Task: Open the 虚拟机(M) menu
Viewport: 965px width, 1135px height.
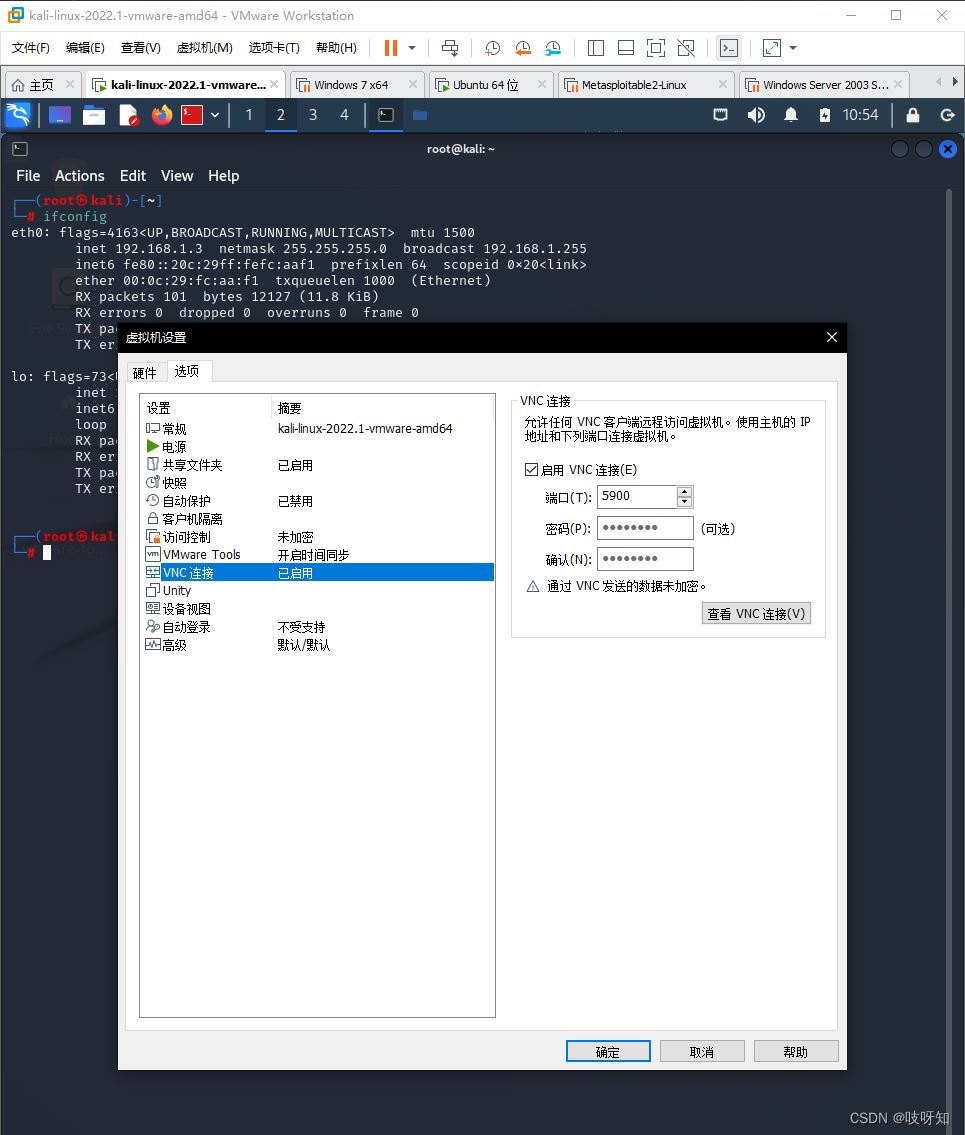Action: coord(205,48)
